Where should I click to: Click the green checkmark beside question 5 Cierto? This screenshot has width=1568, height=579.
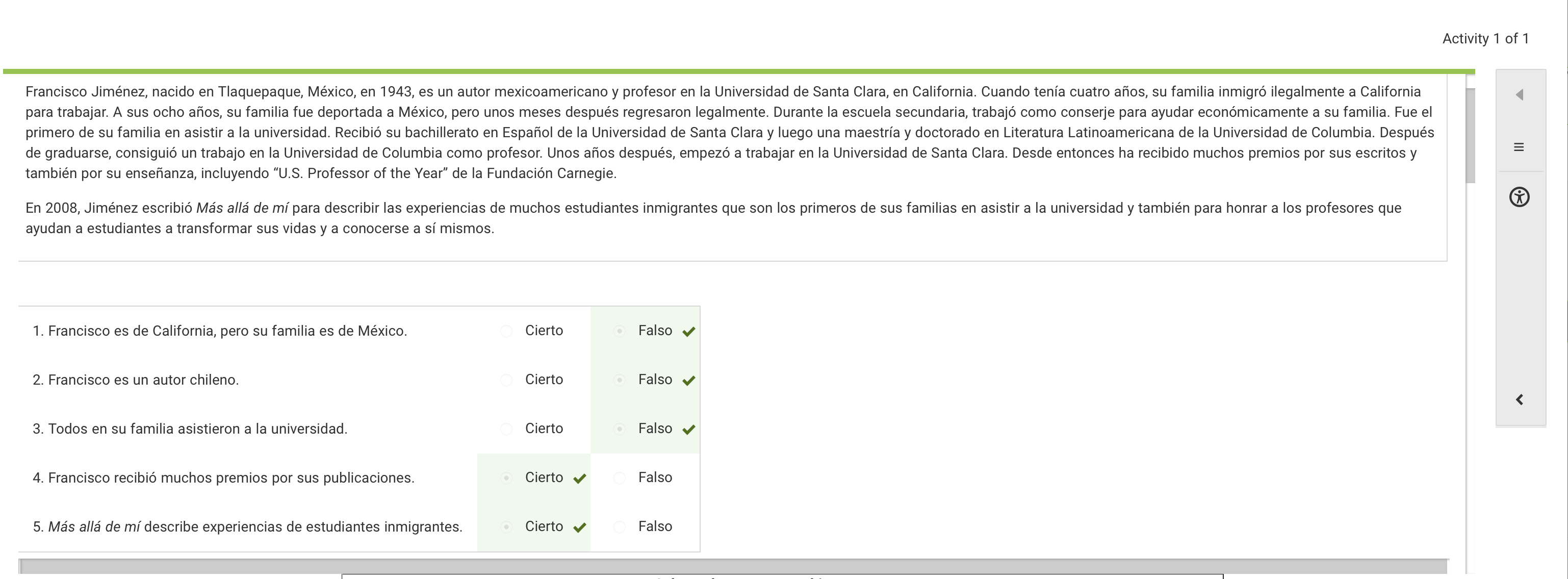click(x=579, y=527)
